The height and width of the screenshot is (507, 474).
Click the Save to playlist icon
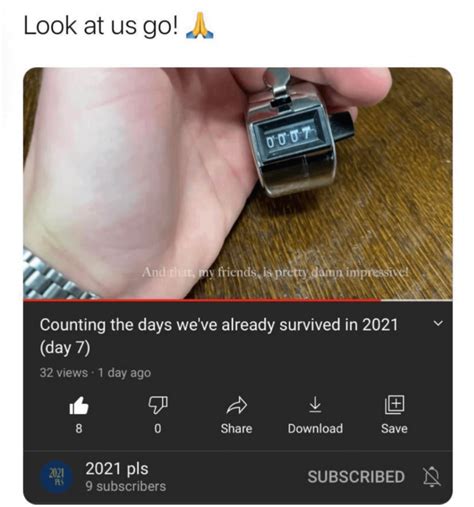point(394,405)
